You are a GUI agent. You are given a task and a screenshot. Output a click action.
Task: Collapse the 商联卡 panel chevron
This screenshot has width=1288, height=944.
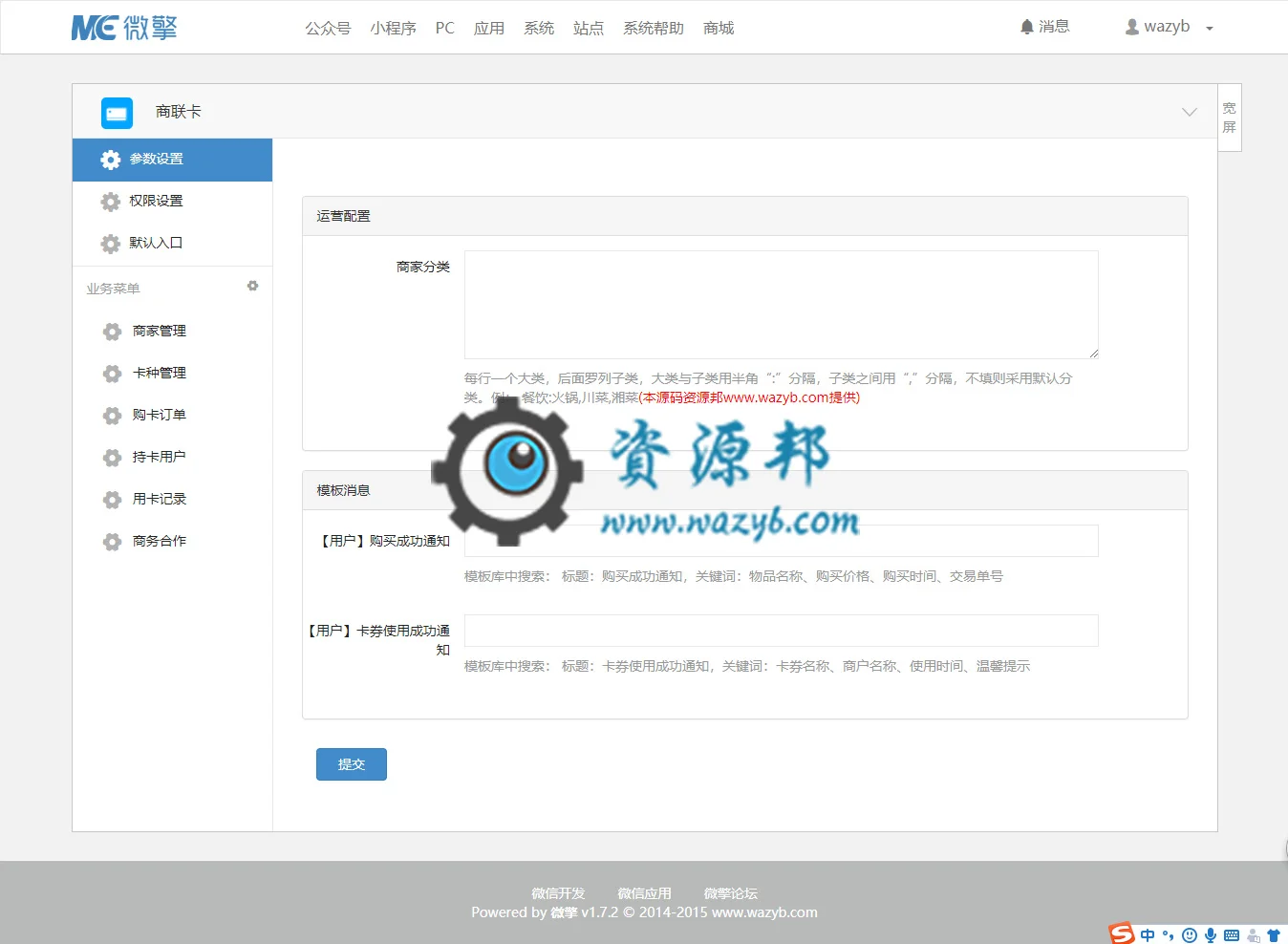(x=1190, y=112)
